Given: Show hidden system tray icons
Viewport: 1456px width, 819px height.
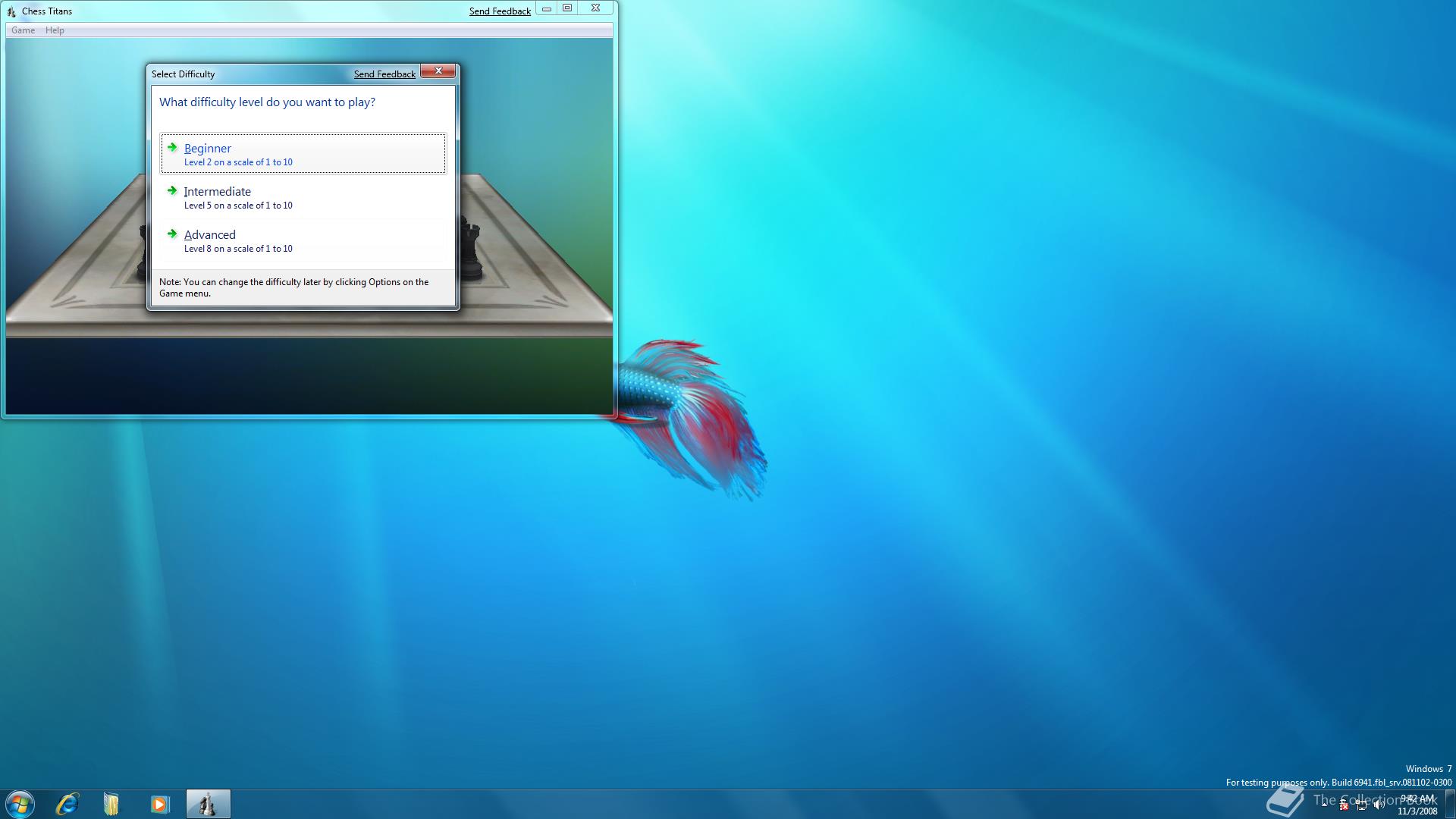Looking at the screenshot, I should coord(1325,805).
